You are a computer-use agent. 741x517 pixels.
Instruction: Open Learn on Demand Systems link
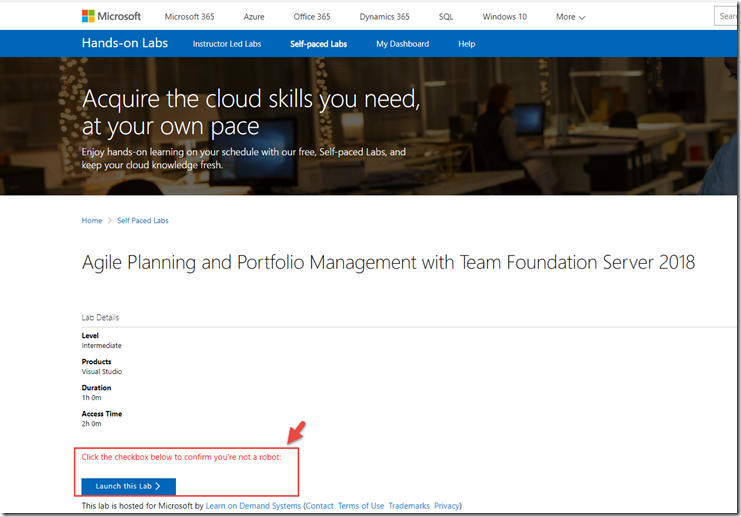point(253,506)
